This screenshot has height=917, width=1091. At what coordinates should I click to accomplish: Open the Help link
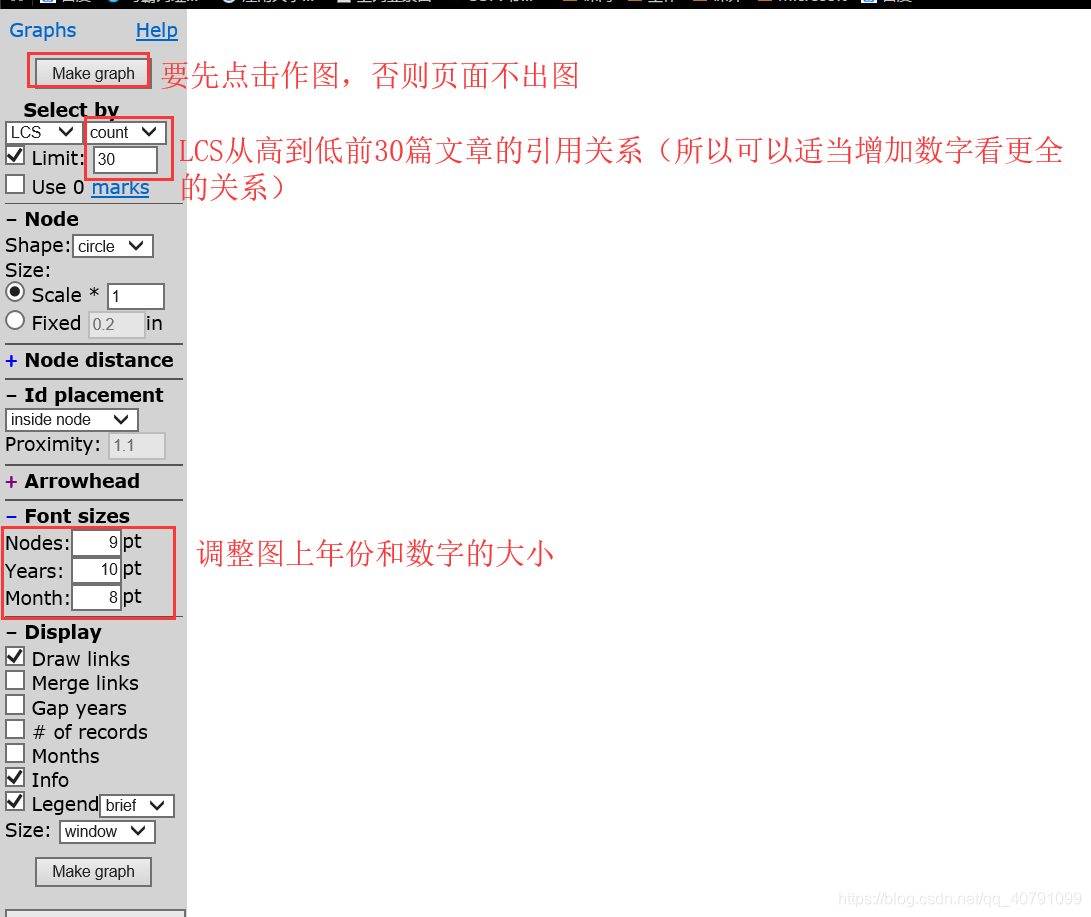(x=156, y=30)
